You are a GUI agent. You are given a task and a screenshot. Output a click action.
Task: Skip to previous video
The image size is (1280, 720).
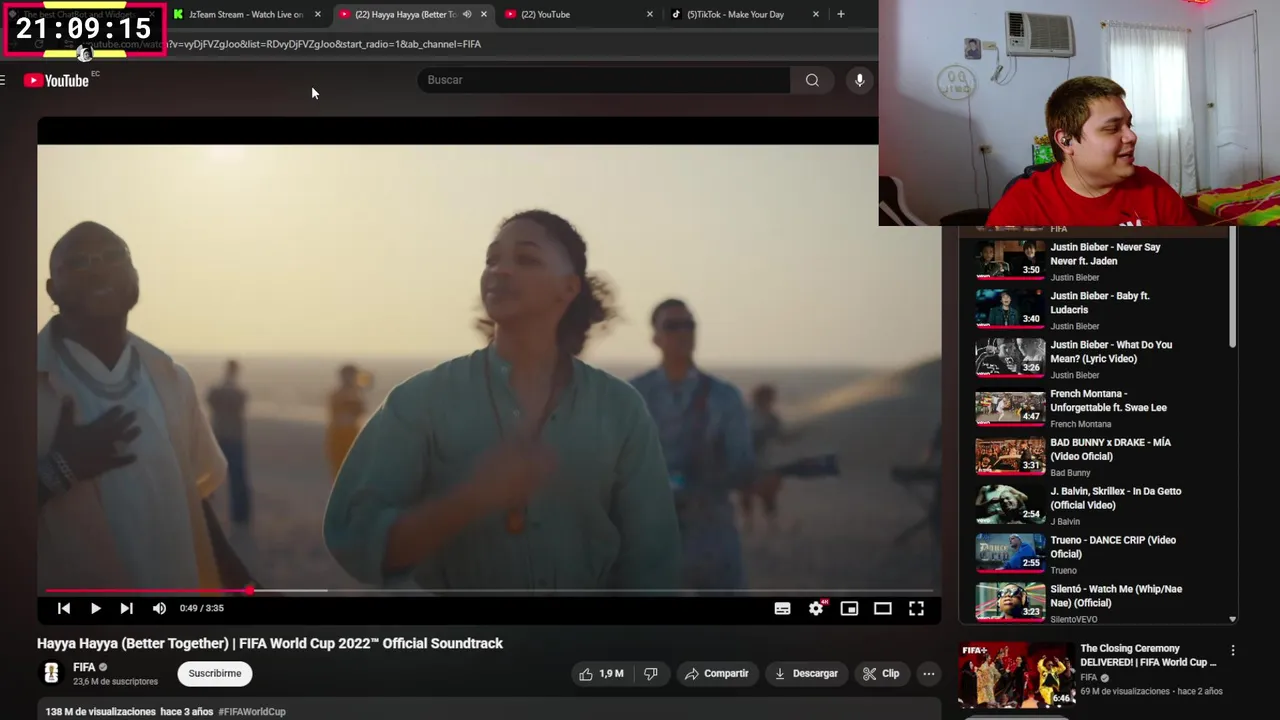coord(64,608)
